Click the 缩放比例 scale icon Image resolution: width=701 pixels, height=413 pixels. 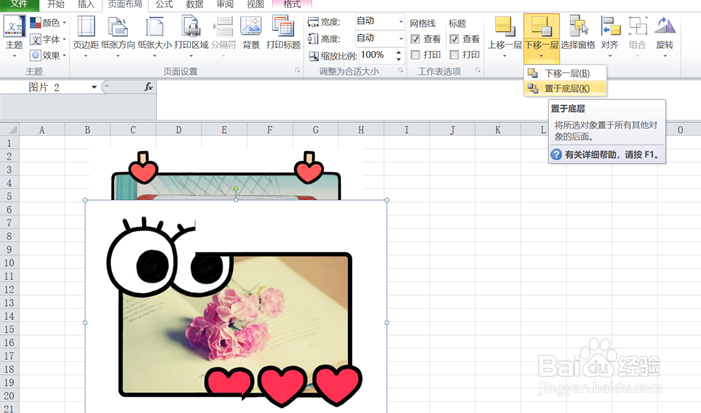click(313, 56)
